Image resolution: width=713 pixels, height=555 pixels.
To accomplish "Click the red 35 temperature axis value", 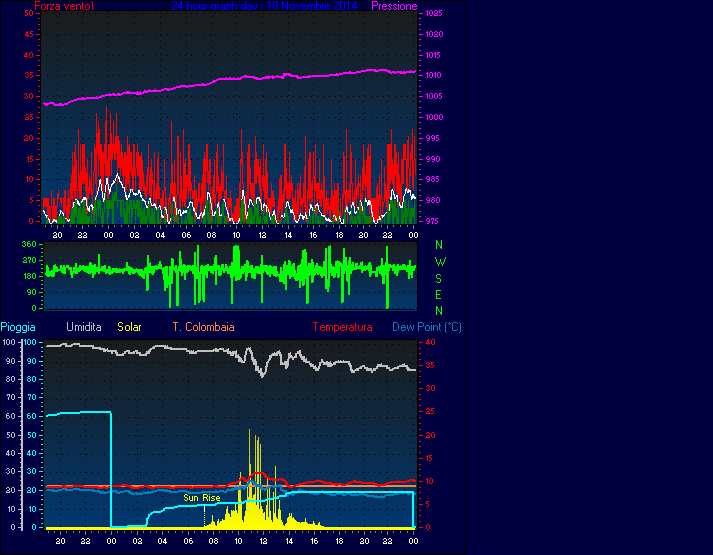I will coord(430,365).
